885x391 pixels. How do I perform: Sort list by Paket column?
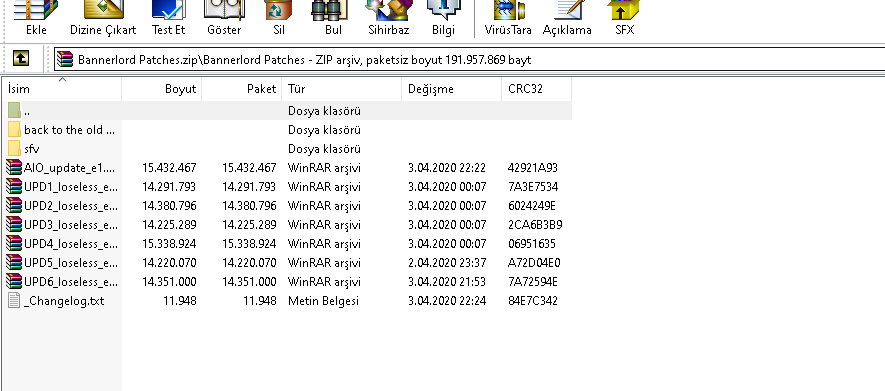242,89
